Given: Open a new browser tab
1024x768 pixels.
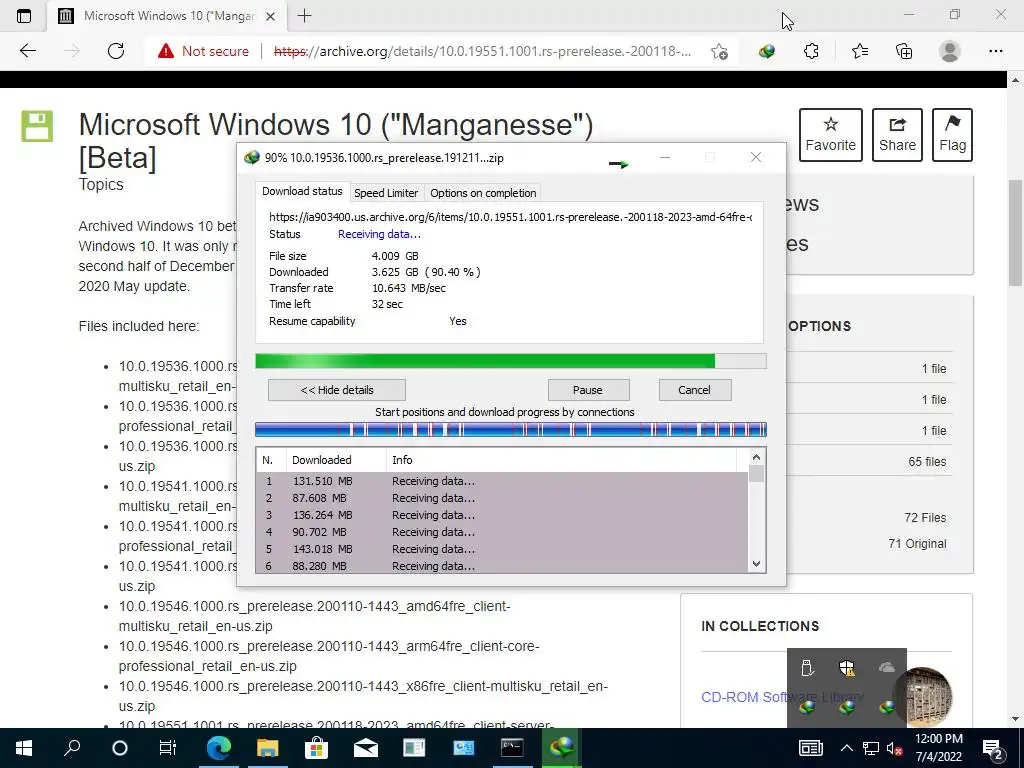Looking at the screenshot, I should pyautogui.click(x=304, y=16).
